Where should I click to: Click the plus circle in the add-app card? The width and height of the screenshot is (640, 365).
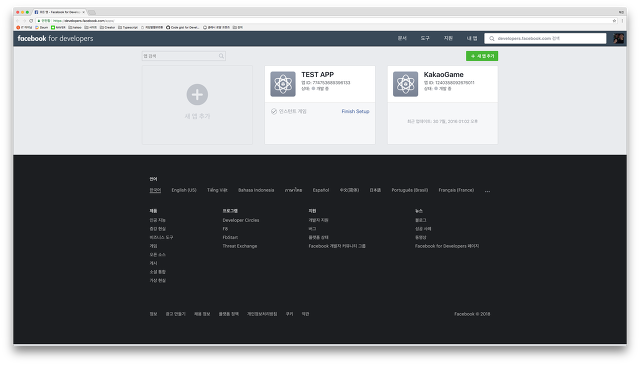(197, 95)
